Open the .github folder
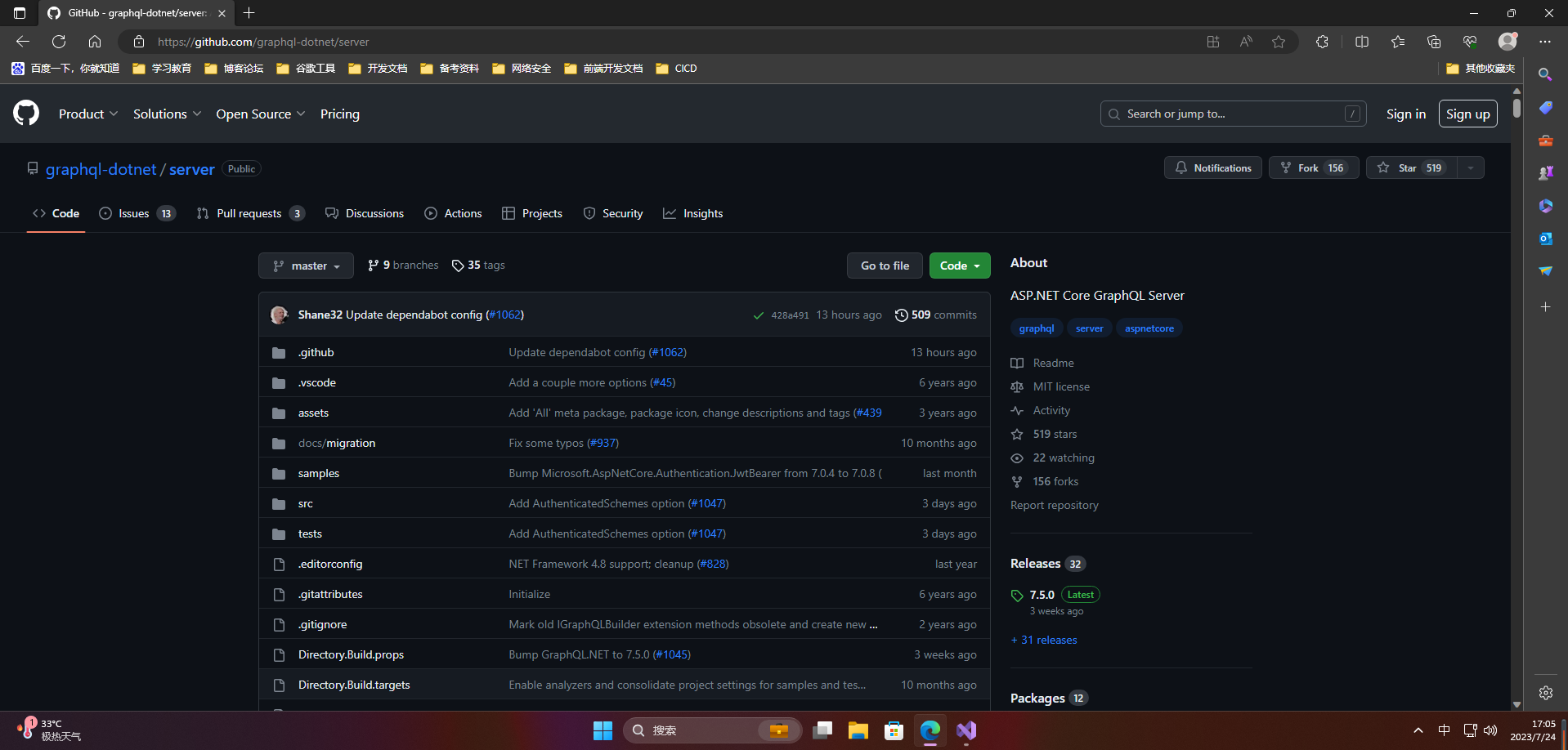 [x=316, y=352]
